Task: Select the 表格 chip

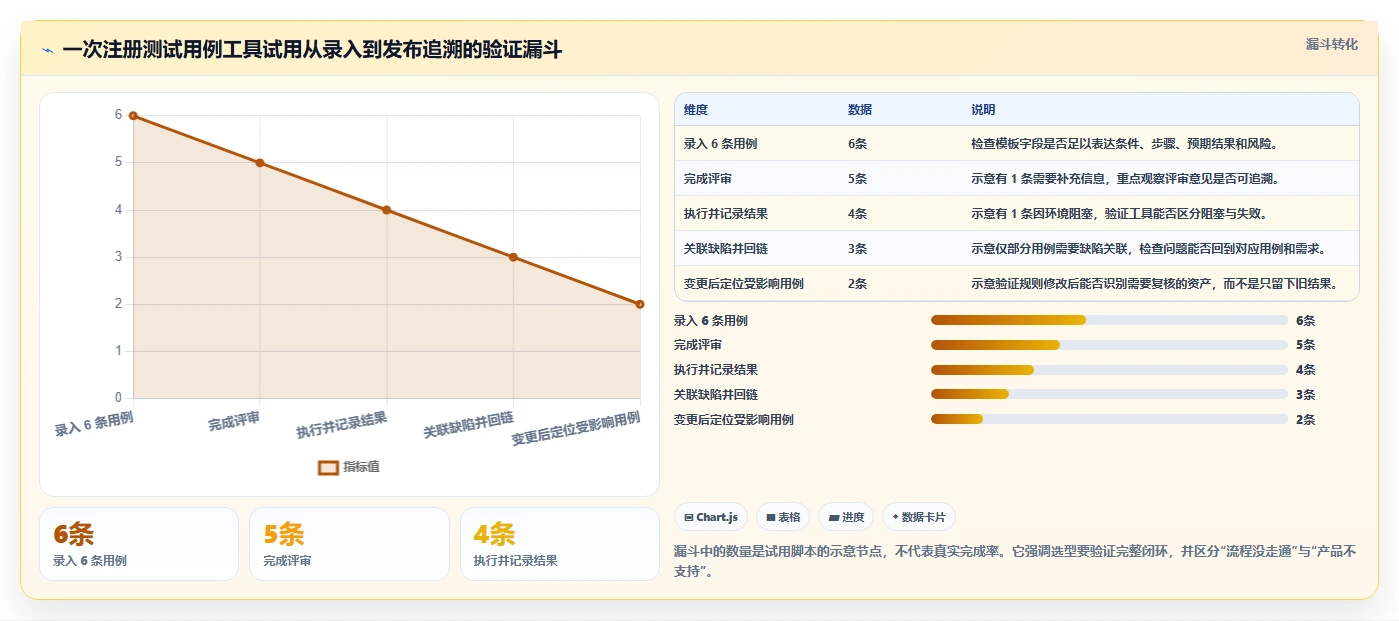Action: (x=783, y=517)
